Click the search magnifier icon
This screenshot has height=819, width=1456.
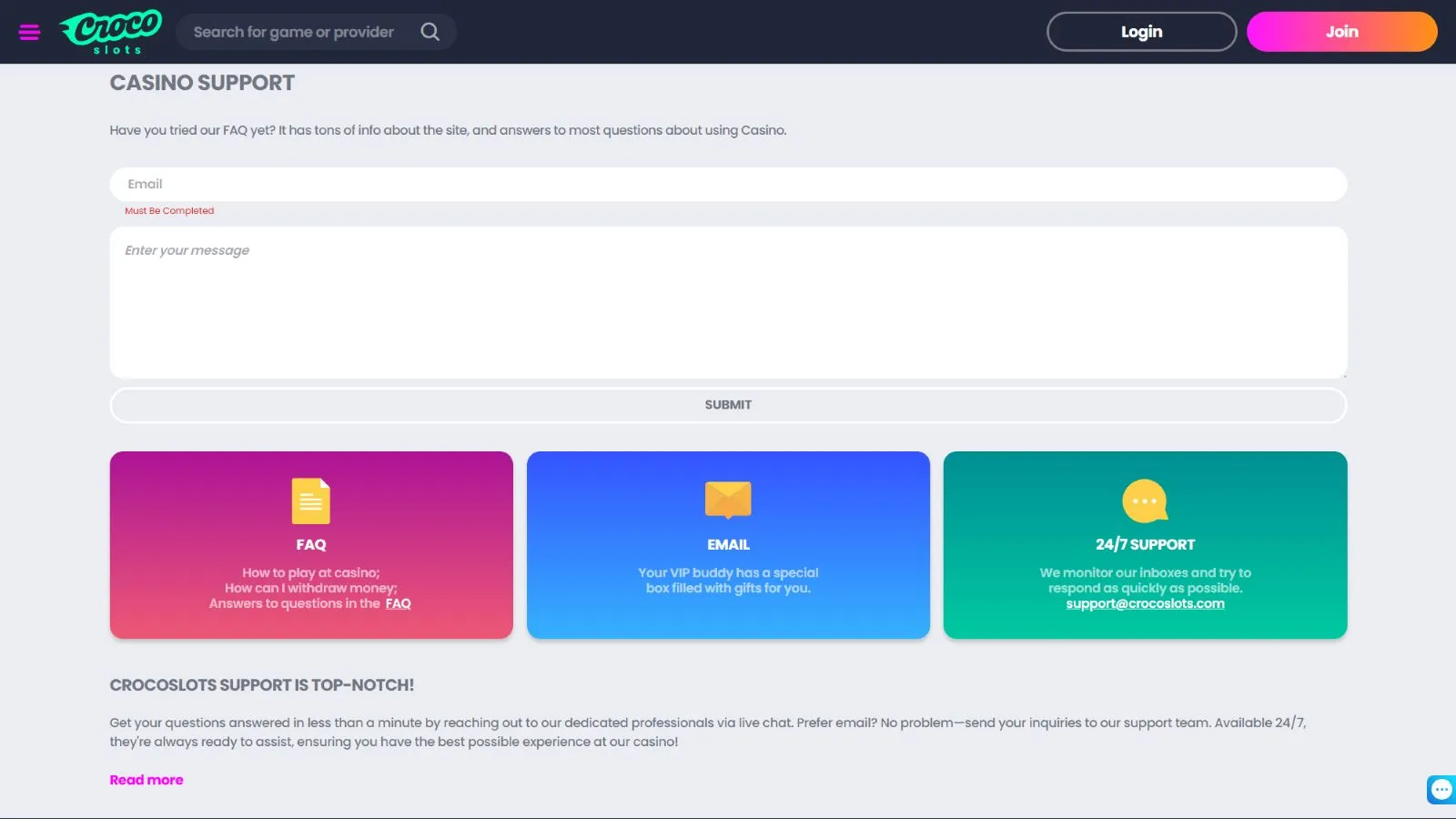430,32
